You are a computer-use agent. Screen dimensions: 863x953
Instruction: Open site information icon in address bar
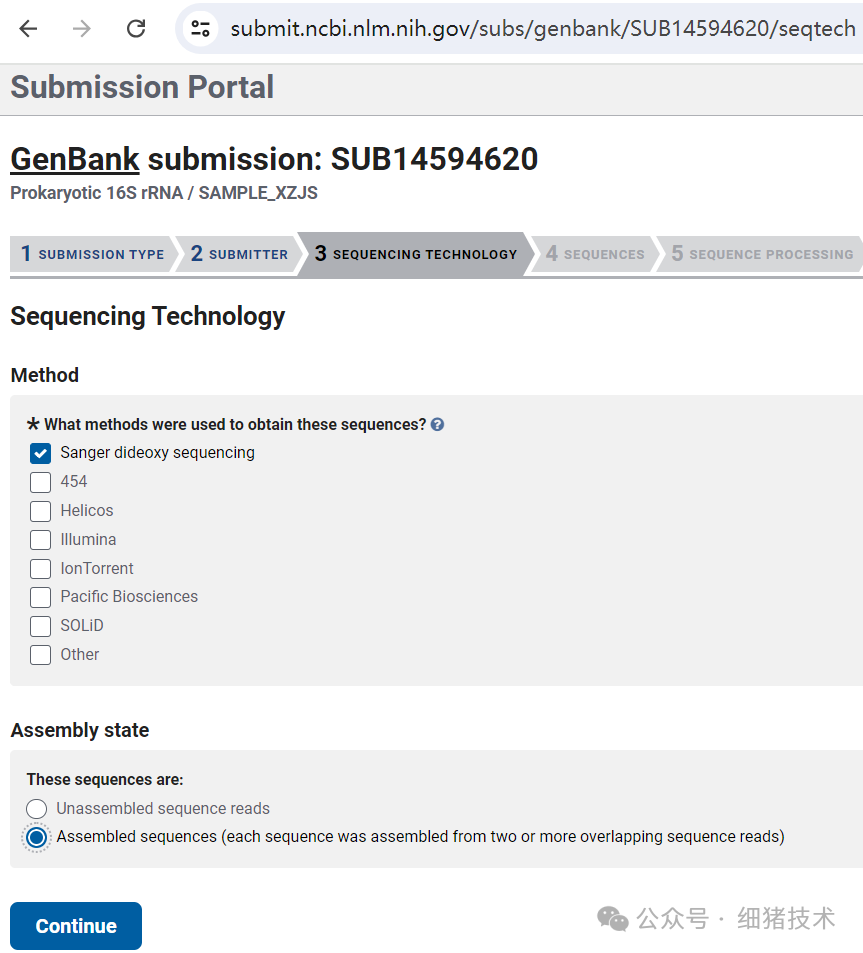[x=201, y=29]
